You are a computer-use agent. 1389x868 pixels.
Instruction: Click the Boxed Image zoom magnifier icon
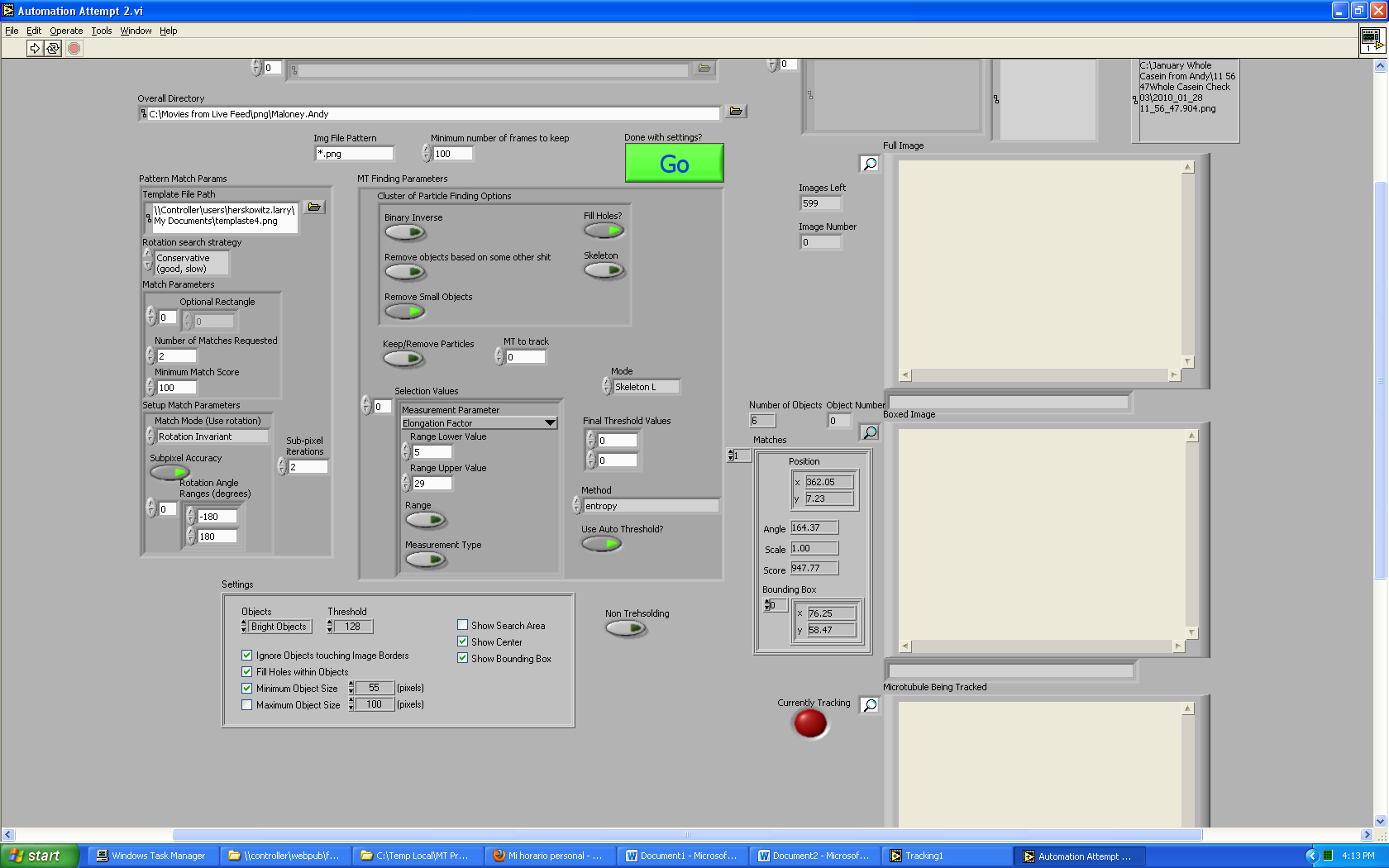(869, 432)
